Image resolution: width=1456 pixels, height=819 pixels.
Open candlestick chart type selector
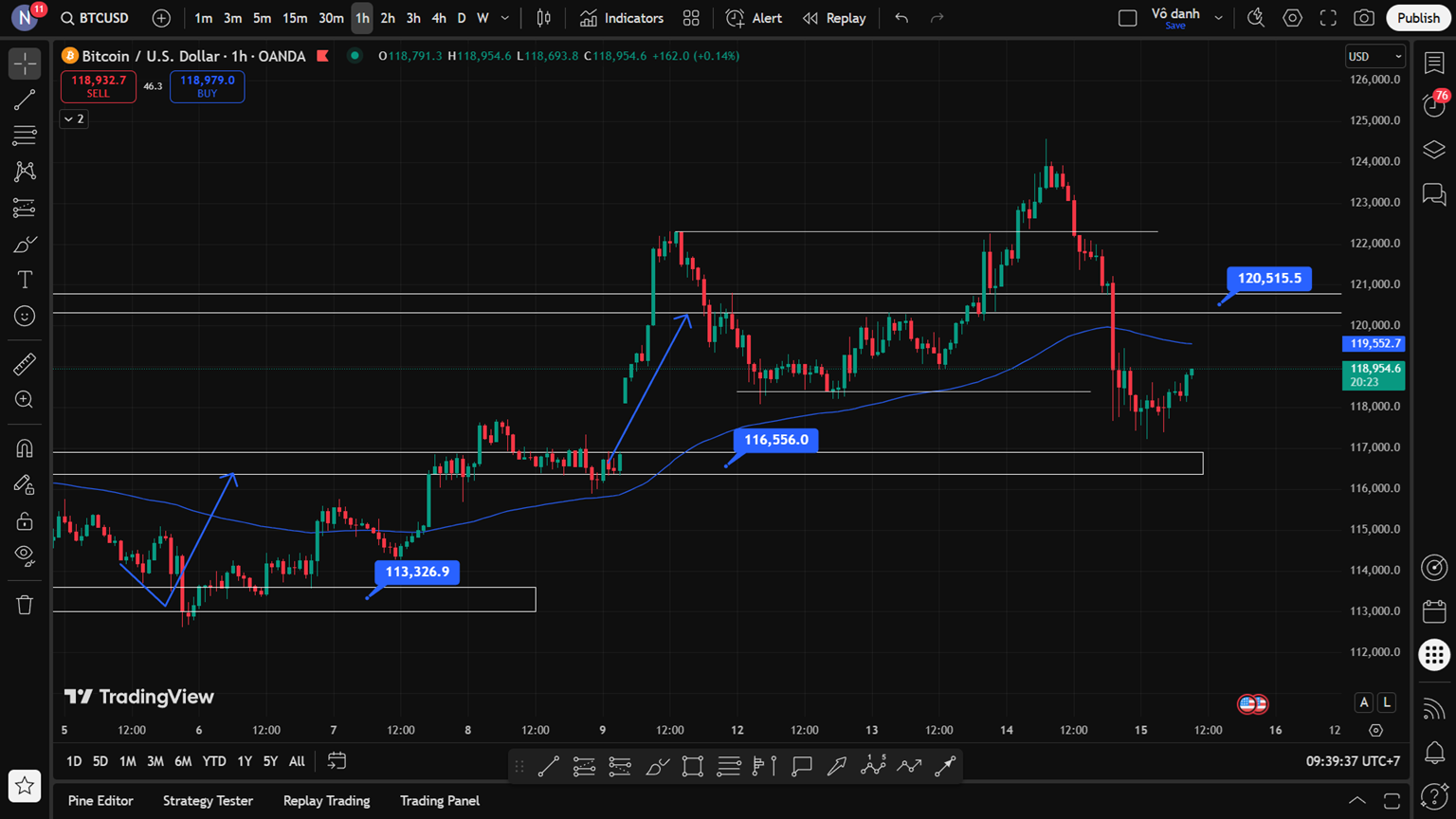click(544, 18)
